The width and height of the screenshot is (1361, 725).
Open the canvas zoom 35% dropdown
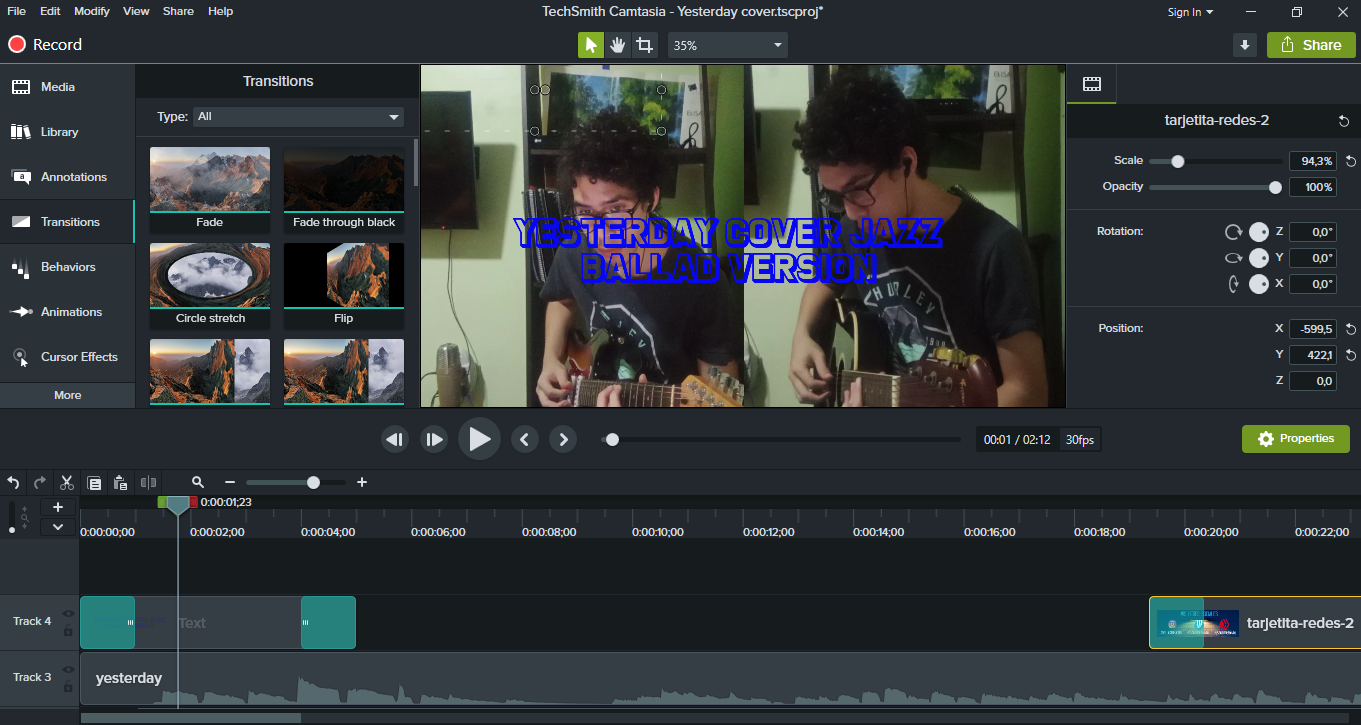pos(727,45)
